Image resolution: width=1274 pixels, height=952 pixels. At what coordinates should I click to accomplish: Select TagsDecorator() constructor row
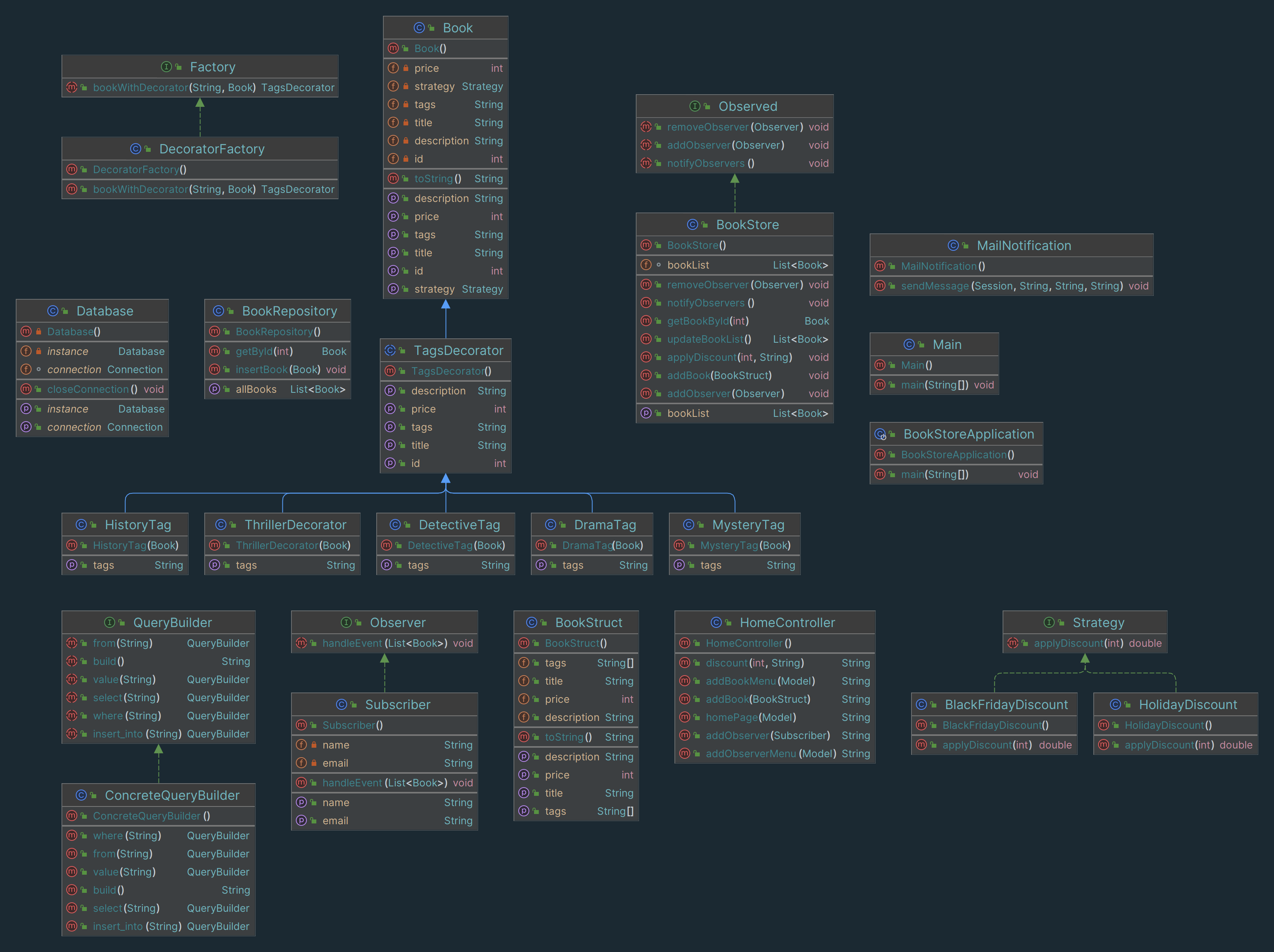click(x=445, y=371)
